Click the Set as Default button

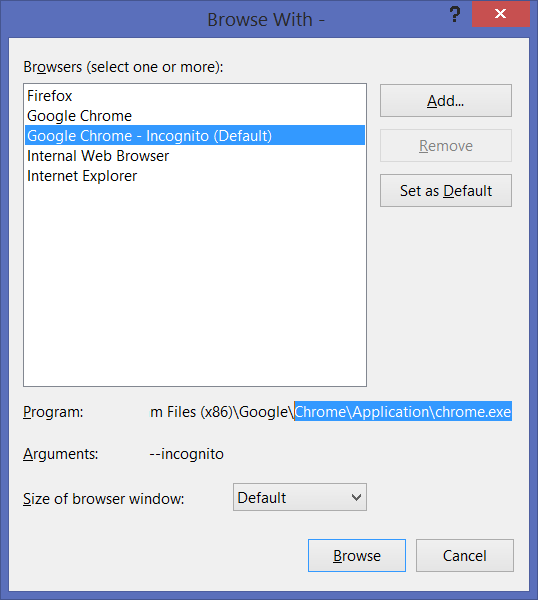(x=445, y=191)
